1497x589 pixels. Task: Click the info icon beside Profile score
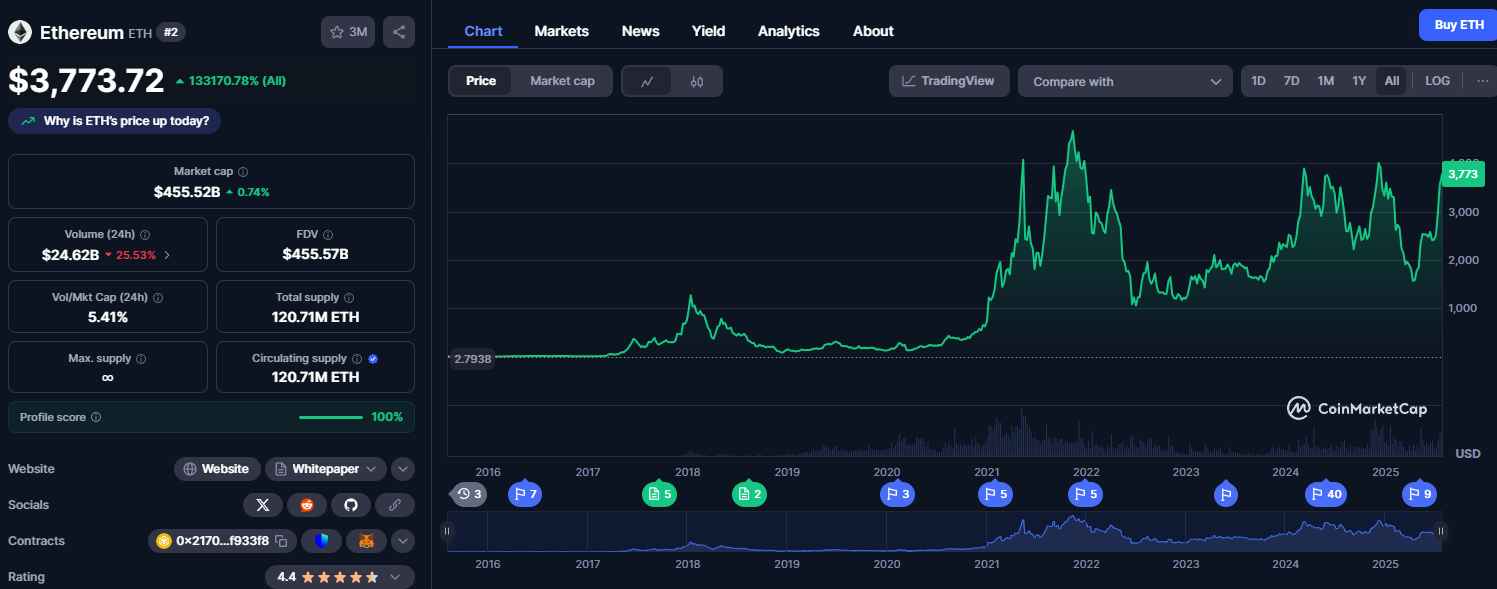(x=96, y=417)
